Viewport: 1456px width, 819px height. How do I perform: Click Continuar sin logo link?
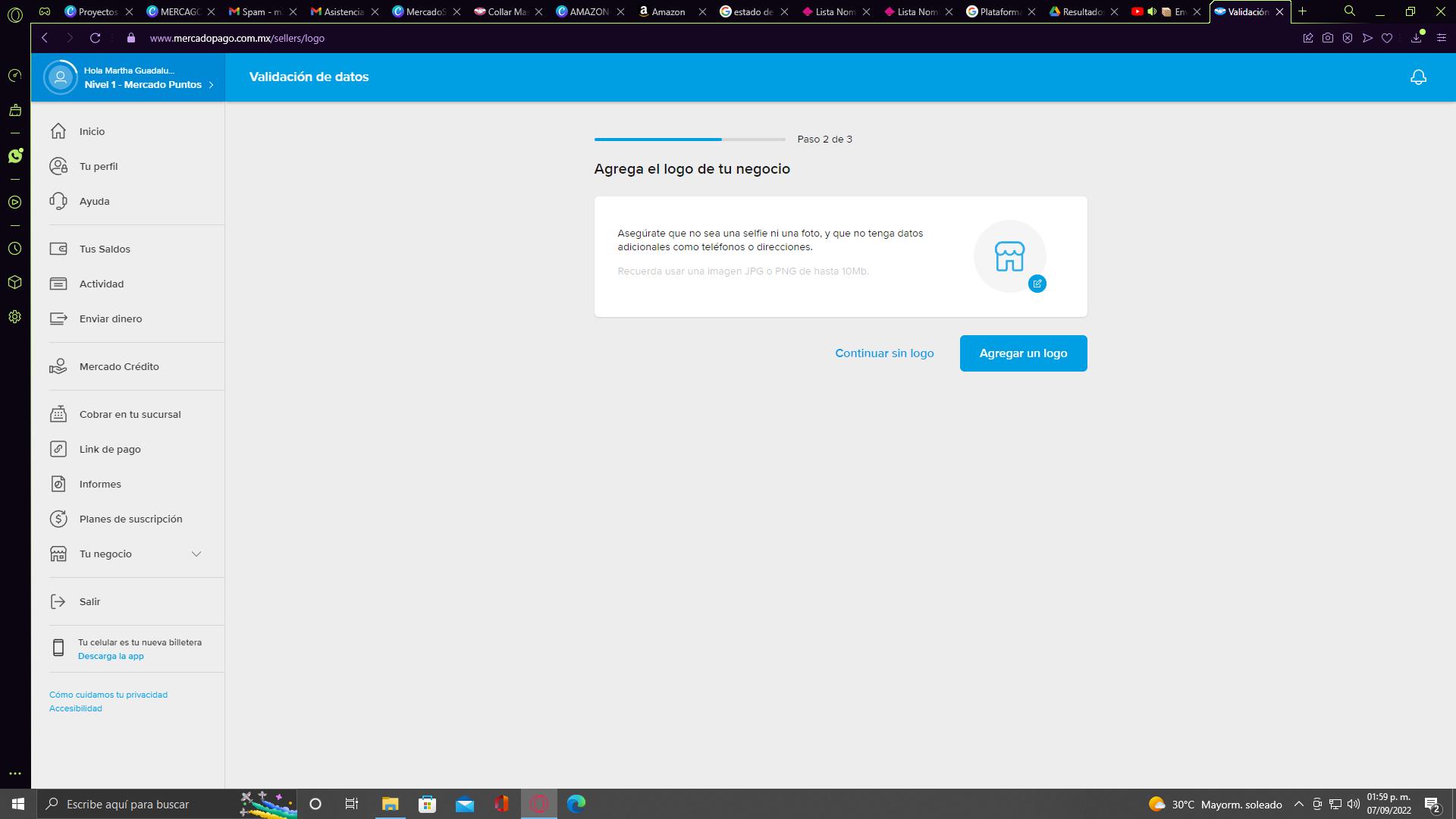point(884,353)
